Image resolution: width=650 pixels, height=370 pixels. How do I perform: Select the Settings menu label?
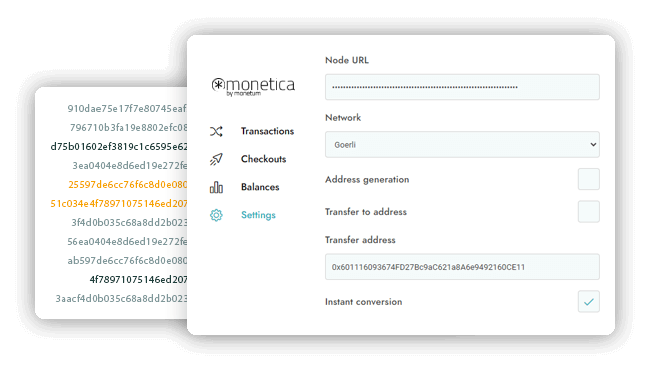click(x=258, y=215)
